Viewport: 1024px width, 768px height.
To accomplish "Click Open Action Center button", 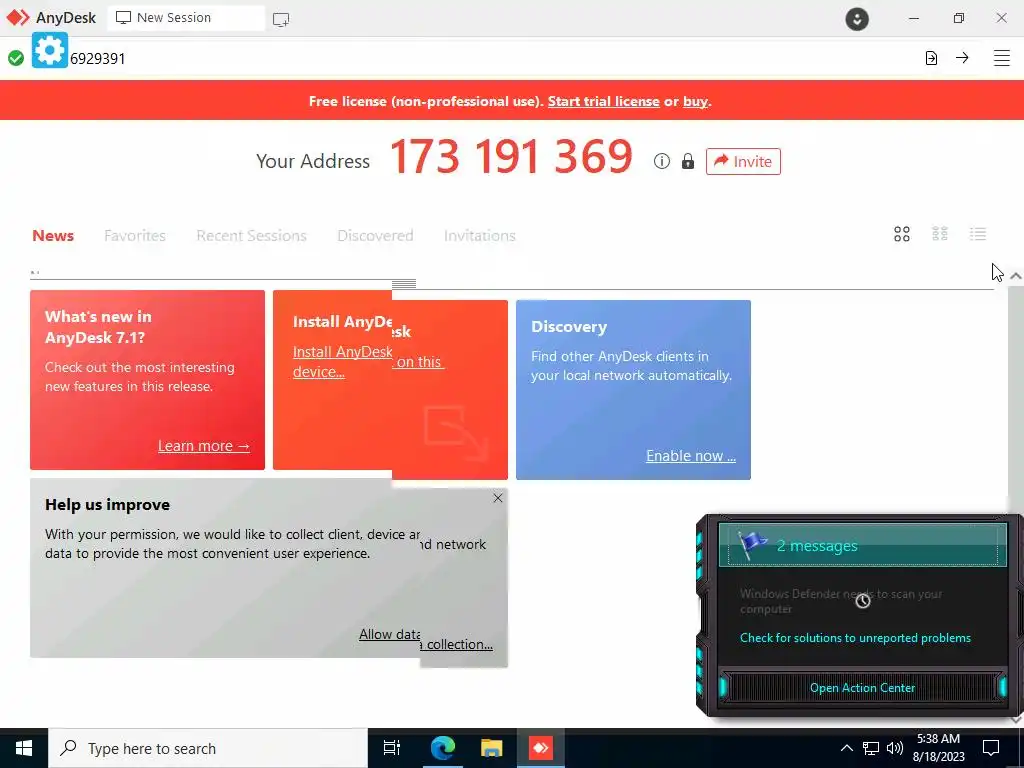I will [x=862, y=688].
